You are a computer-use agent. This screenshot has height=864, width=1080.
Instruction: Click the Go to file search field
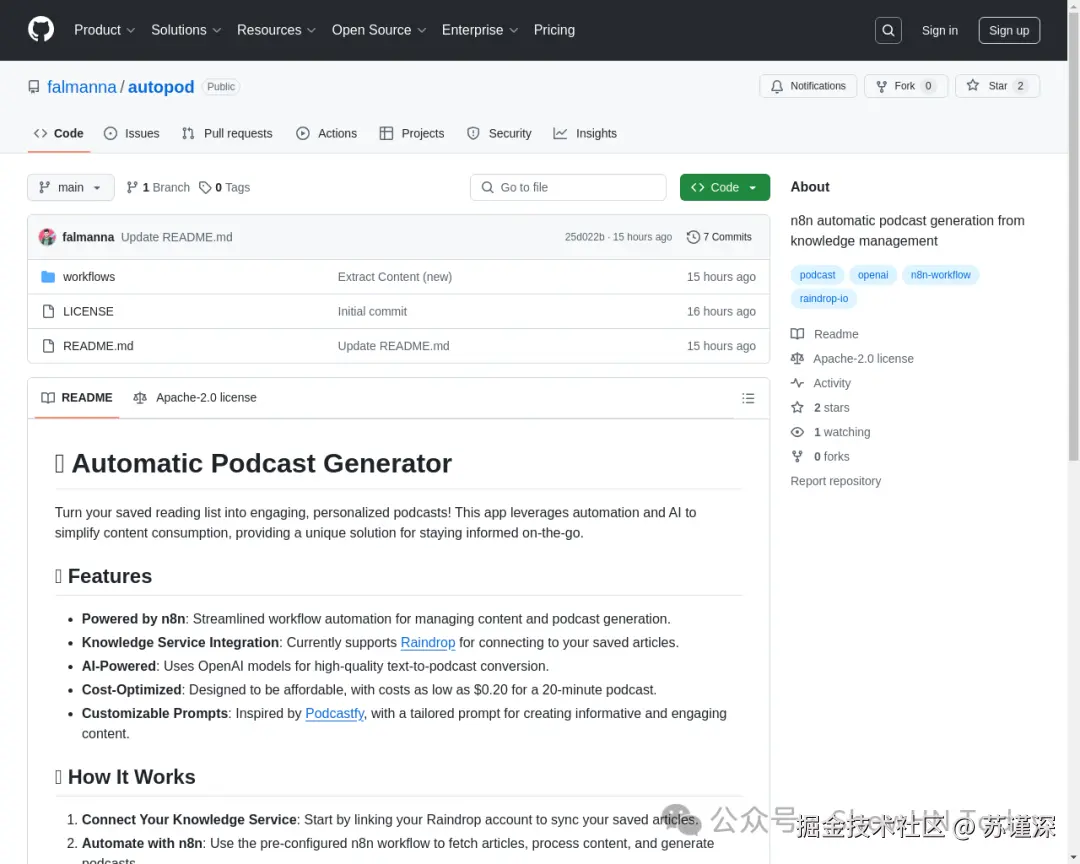point(568,187)
